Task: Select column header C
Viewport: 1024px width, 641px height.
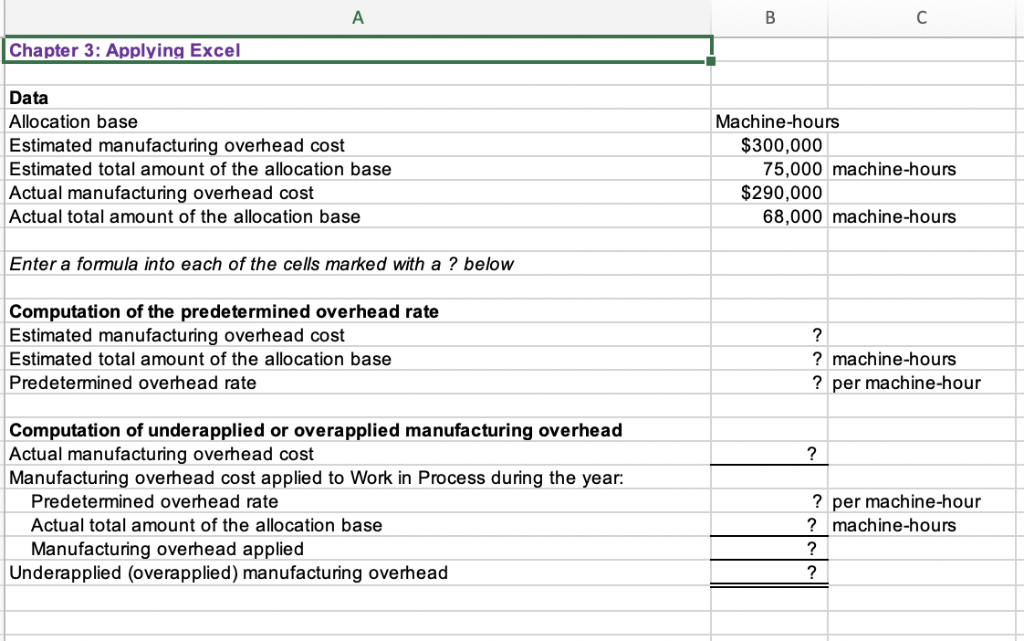Action: pyautogui.click(x=920, y=16)
